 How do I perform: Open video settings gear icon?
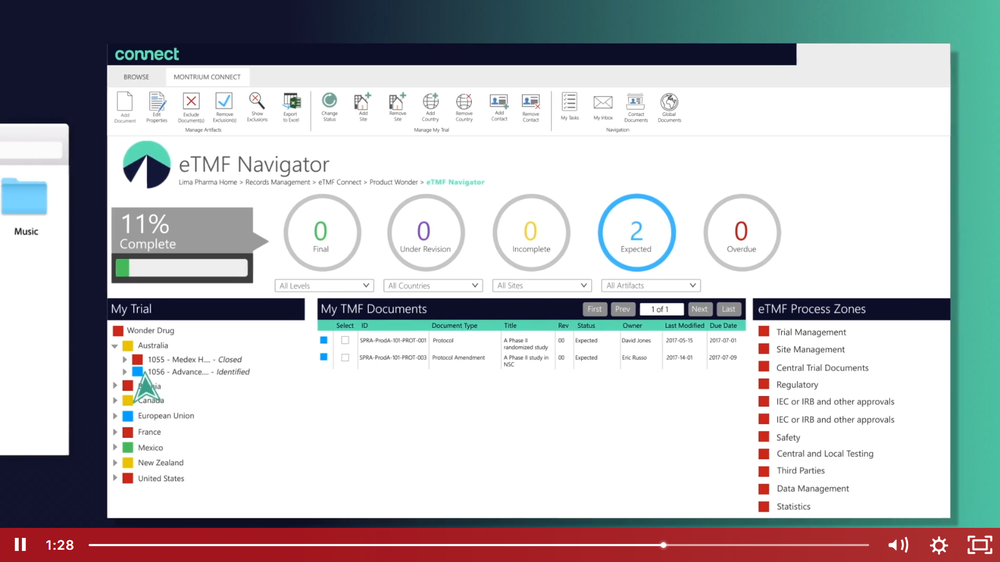(x=939, y=545)
